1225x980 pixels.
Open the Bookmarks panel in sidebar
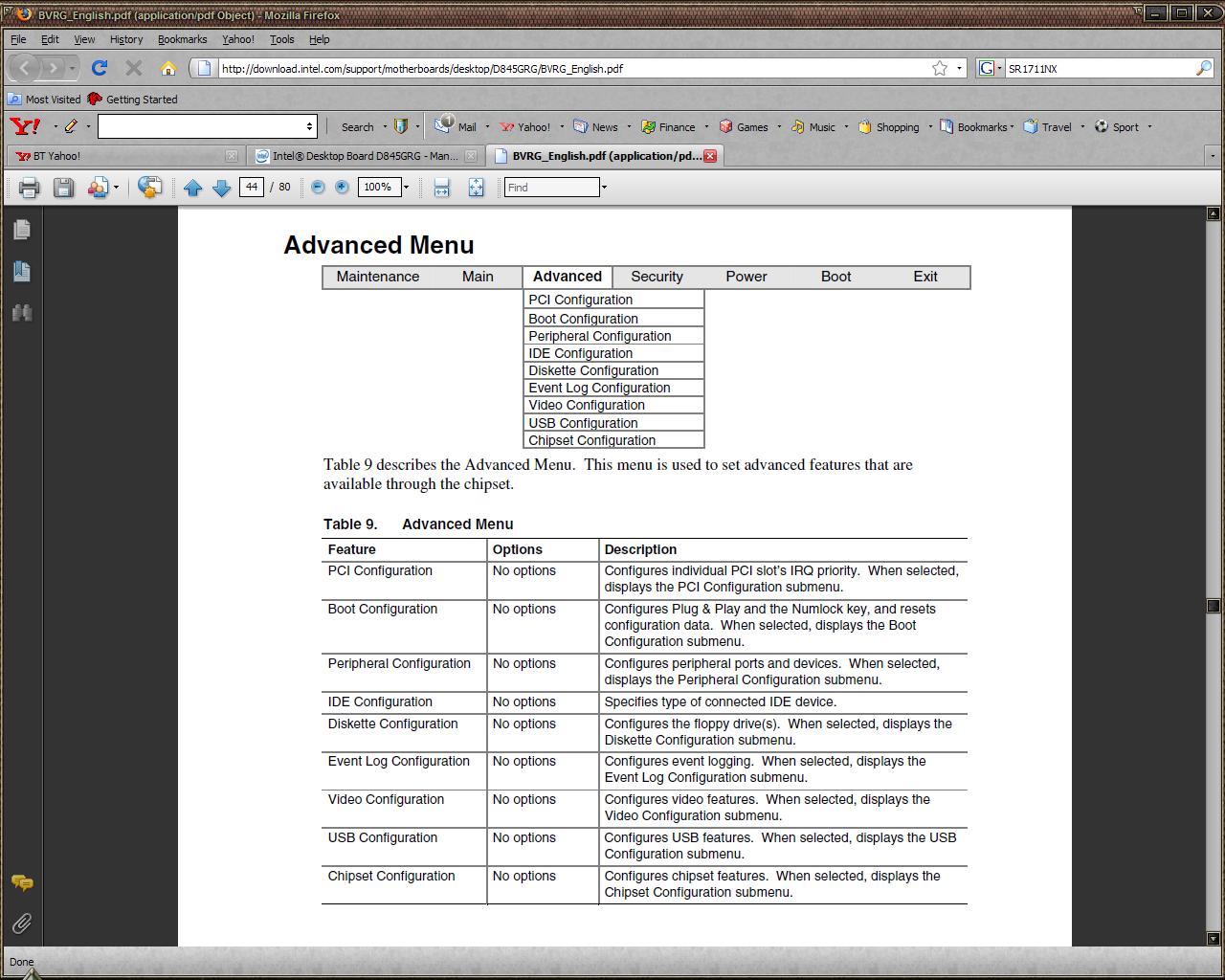coord(22,271)
